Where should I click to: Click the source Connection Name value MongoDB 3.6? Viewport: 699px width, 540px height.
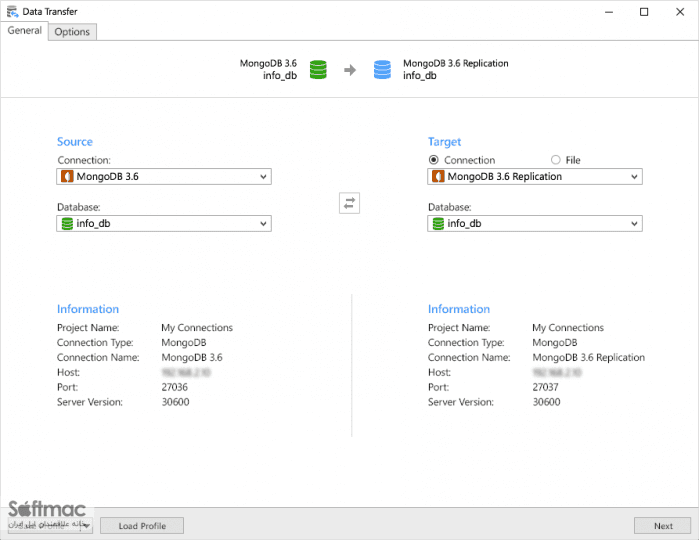pyautogui.click(x=192, y=358)
